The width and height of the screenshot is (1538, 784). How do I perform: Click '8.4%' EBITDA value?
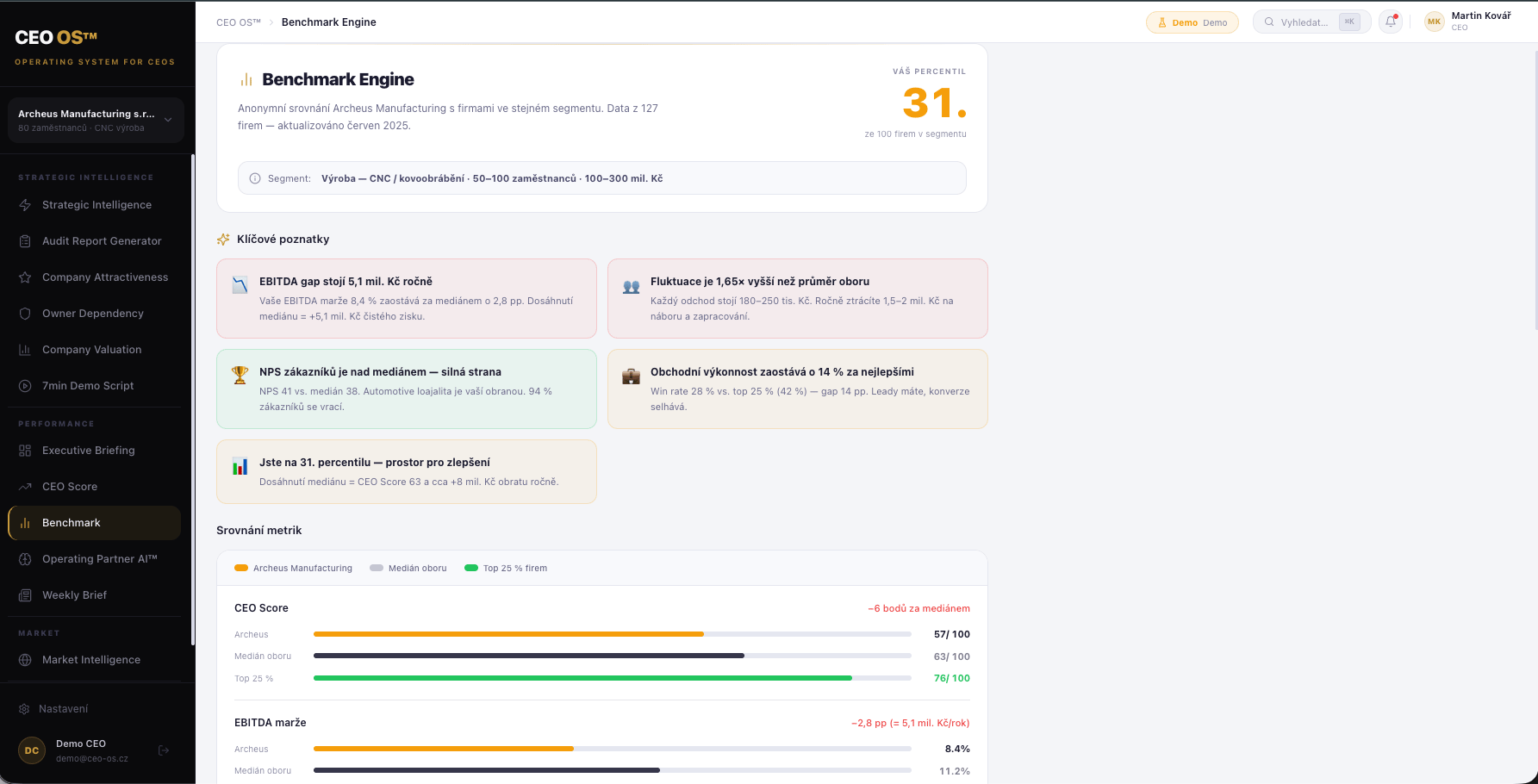point(957,749)
